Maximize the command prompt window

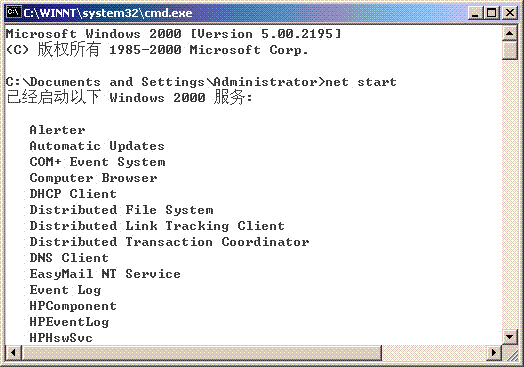[492, 13]
